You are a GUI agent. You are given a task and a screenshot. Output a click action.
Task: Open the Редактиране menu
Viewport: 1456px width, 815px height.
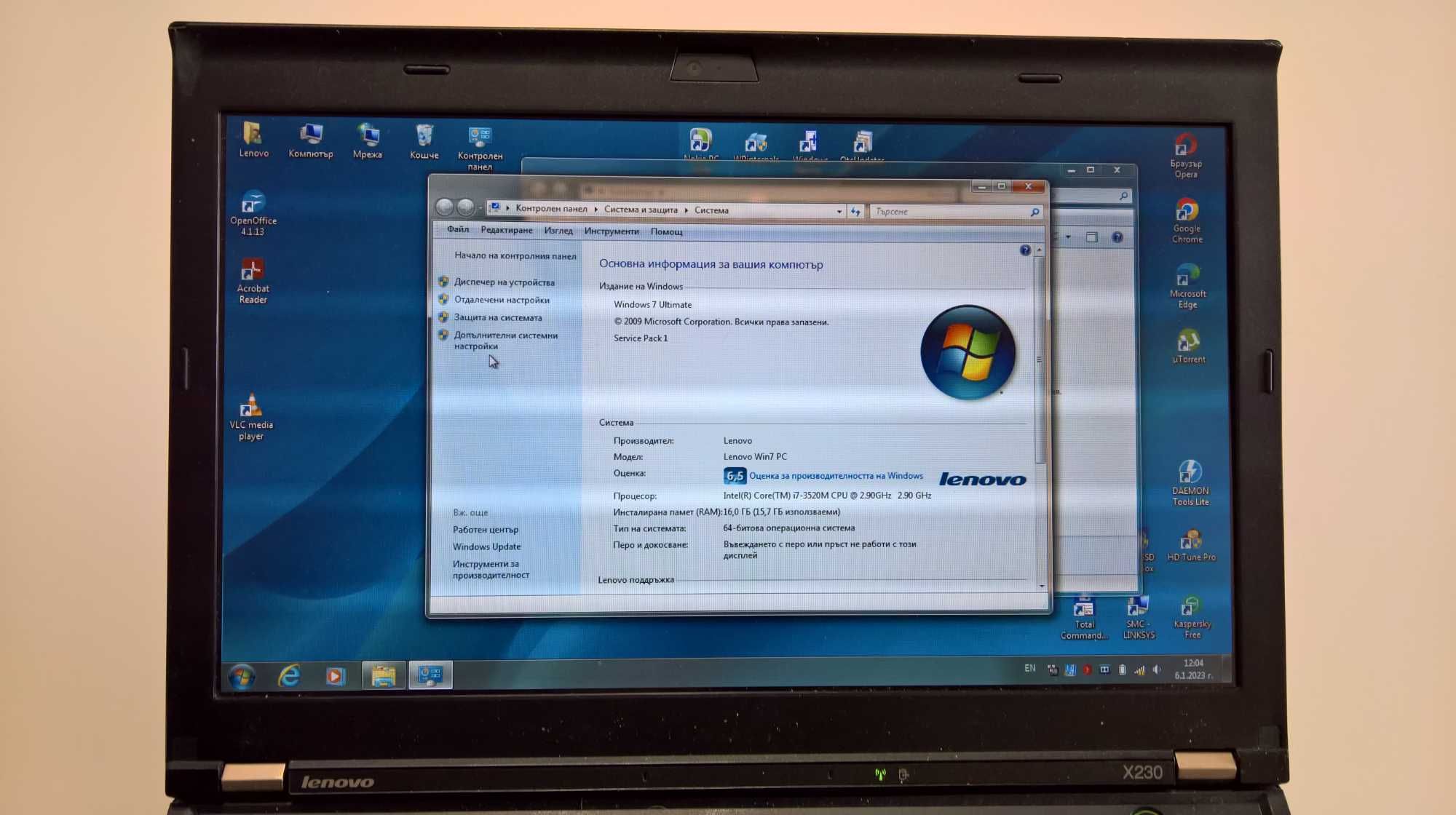(x=507, y=230)
